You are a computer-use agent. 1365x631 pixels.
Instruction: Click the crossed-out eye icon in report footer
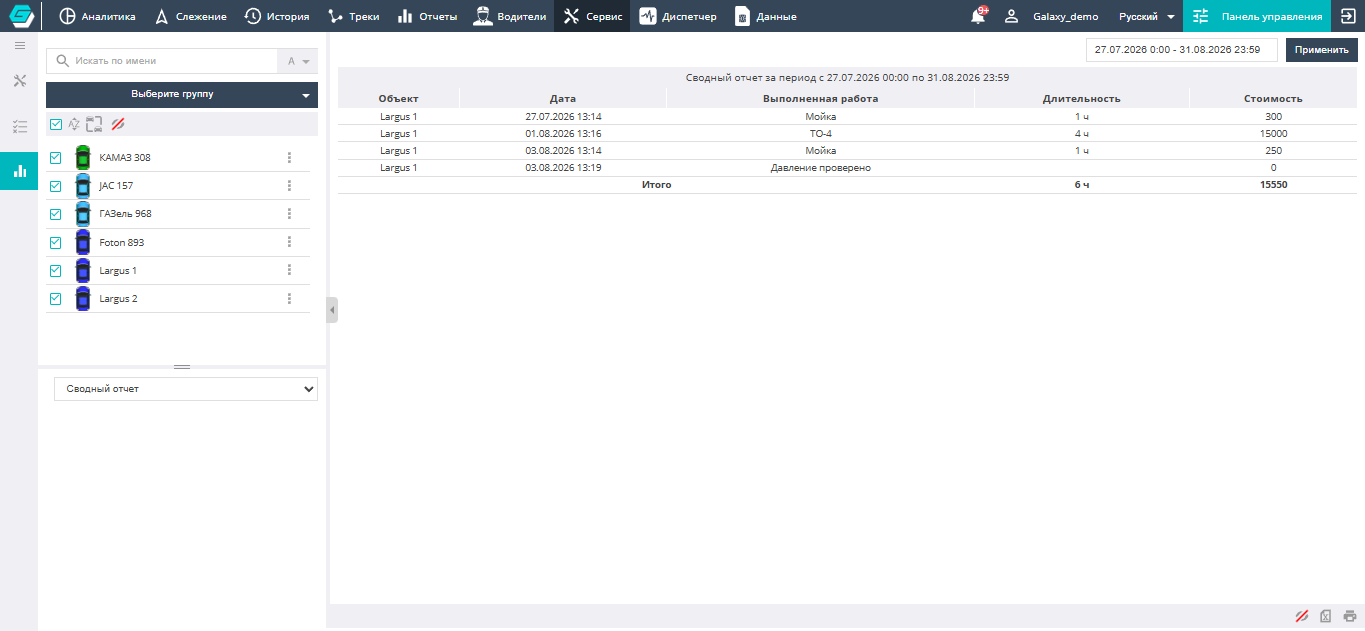1302,616
